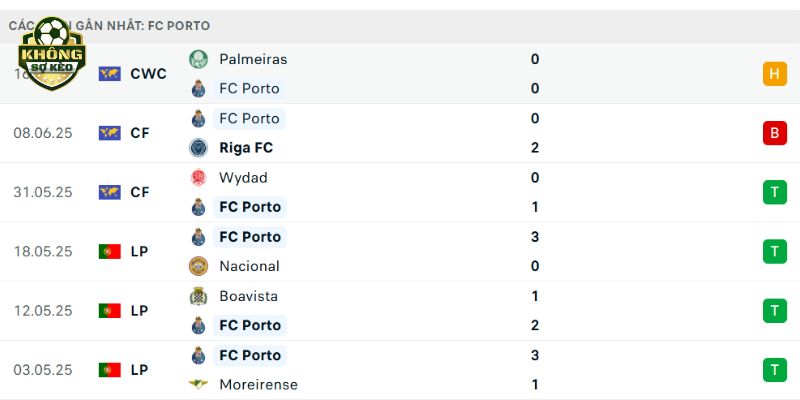Viewport: 800px width, 400px height.
Task: Open the 12.05.25 Boavista match row
Action: 400,311
